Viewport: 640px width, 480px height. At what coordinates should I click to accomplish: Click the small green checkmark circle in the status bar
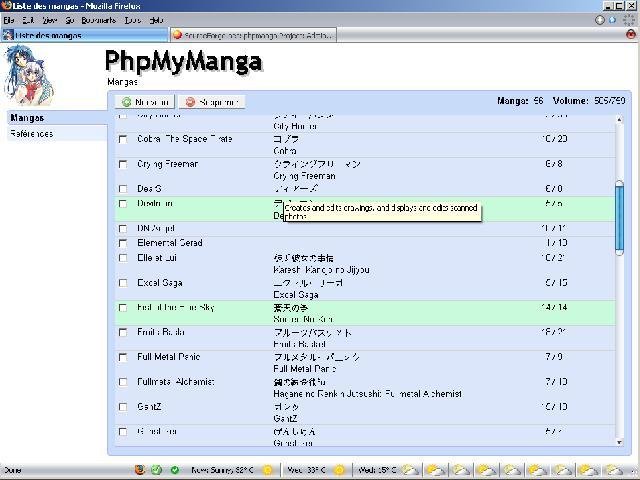pos(175,470)
